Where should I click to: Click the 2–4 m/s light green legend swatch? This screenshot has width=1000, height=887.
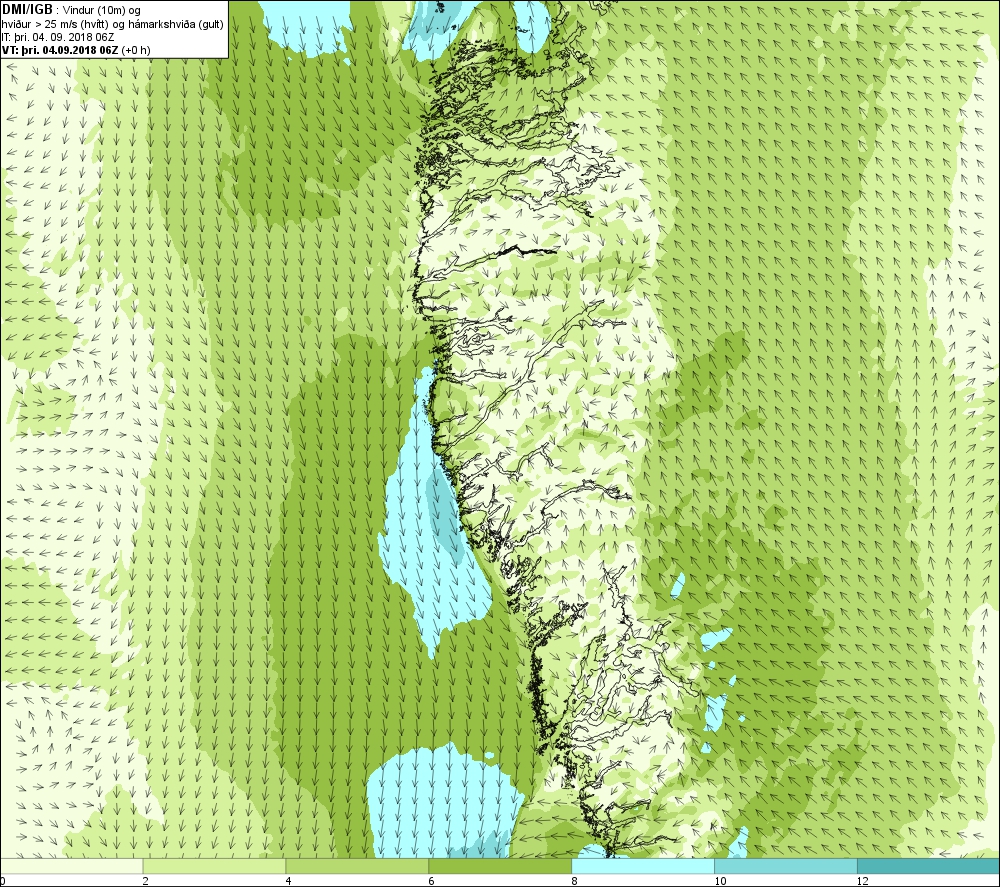point(214,866)
